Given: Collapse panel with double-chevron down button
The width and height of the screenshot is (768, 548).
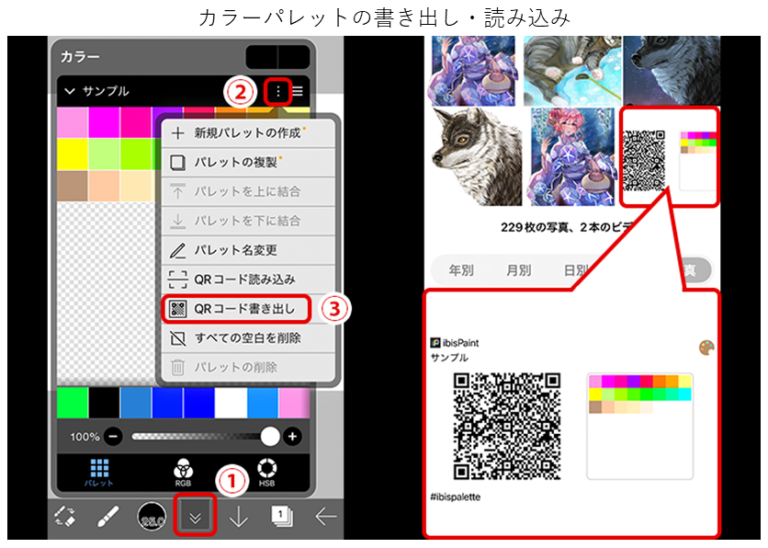Looking at the screenshot, I should pos(196,516).
